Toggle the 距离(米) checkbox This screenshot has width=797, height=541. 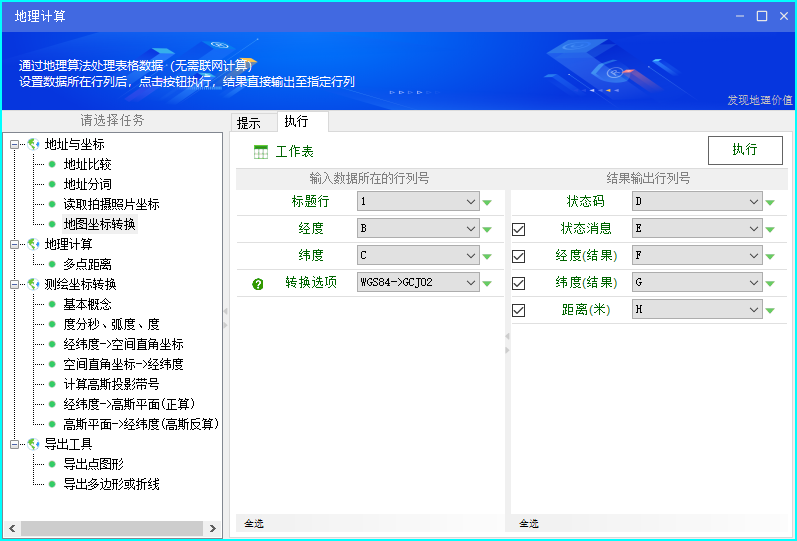pos(518,310)
